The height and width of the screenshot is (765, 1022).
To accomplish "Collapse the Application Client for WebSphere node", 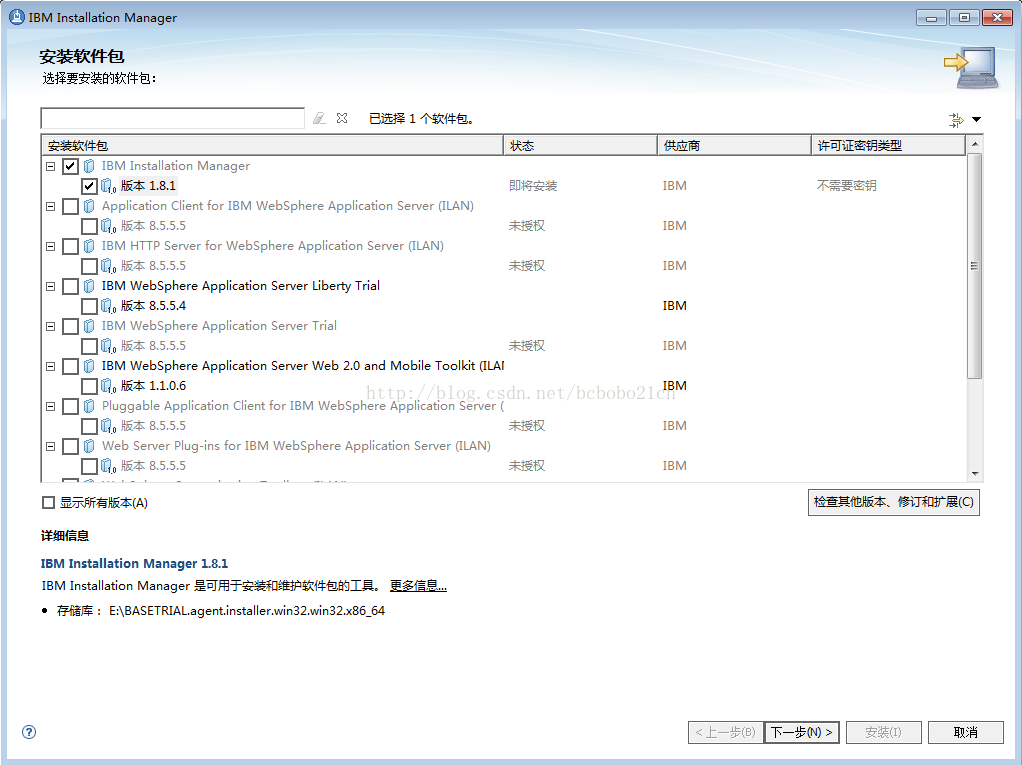I will coord(50,207).
